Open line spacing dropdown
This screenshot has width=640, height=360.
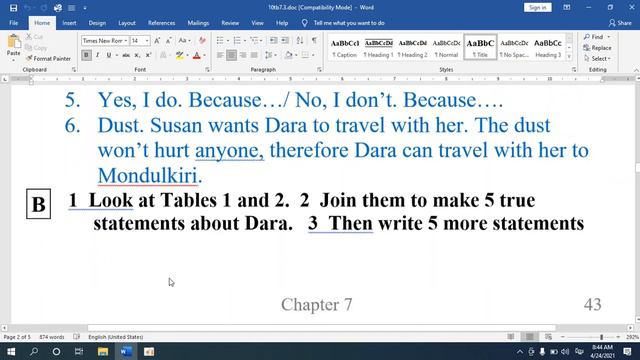tap(270, 55)
